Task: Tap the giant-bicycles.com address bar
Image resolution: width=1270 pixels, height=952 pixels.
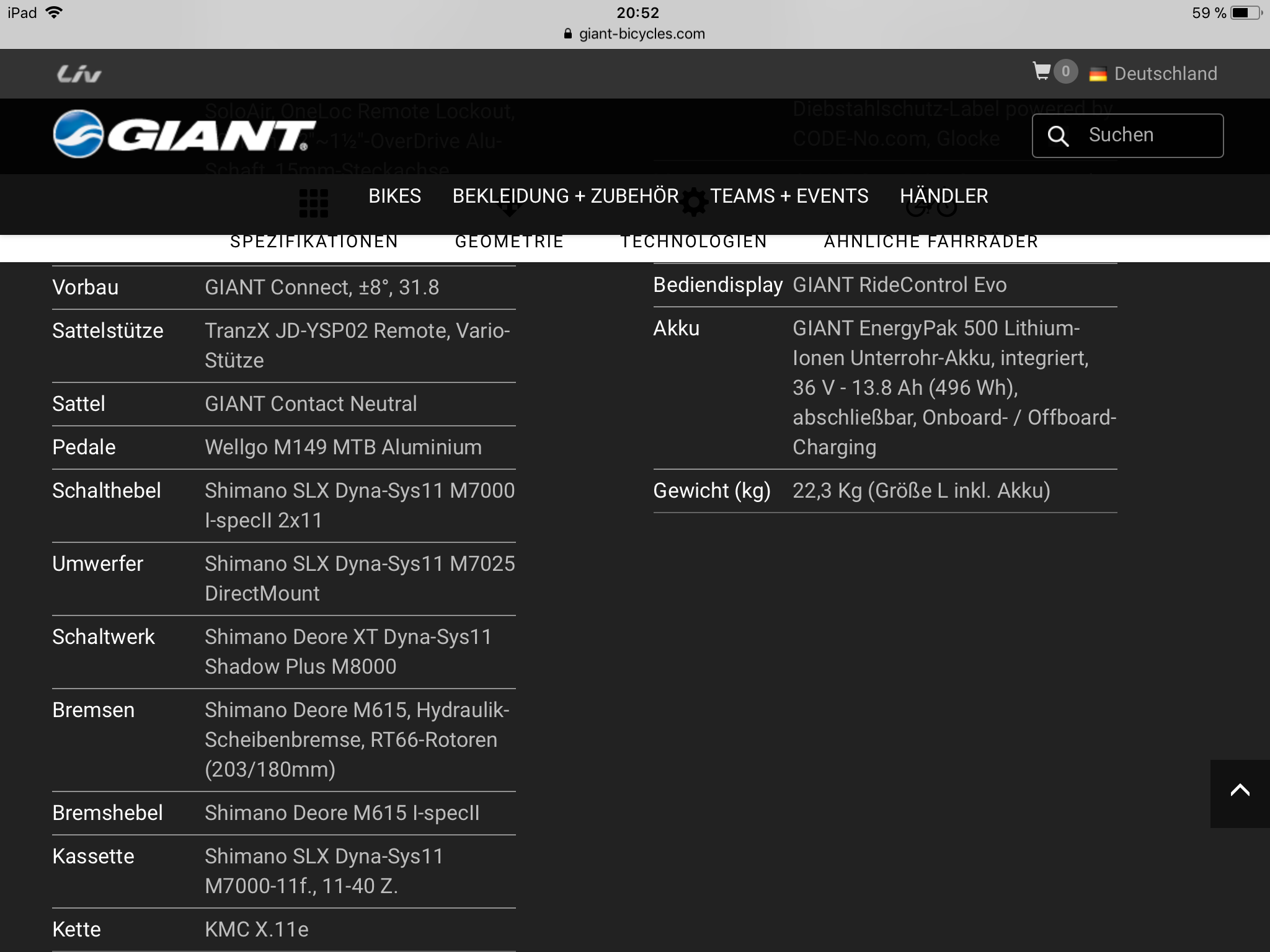Action: 641,34
